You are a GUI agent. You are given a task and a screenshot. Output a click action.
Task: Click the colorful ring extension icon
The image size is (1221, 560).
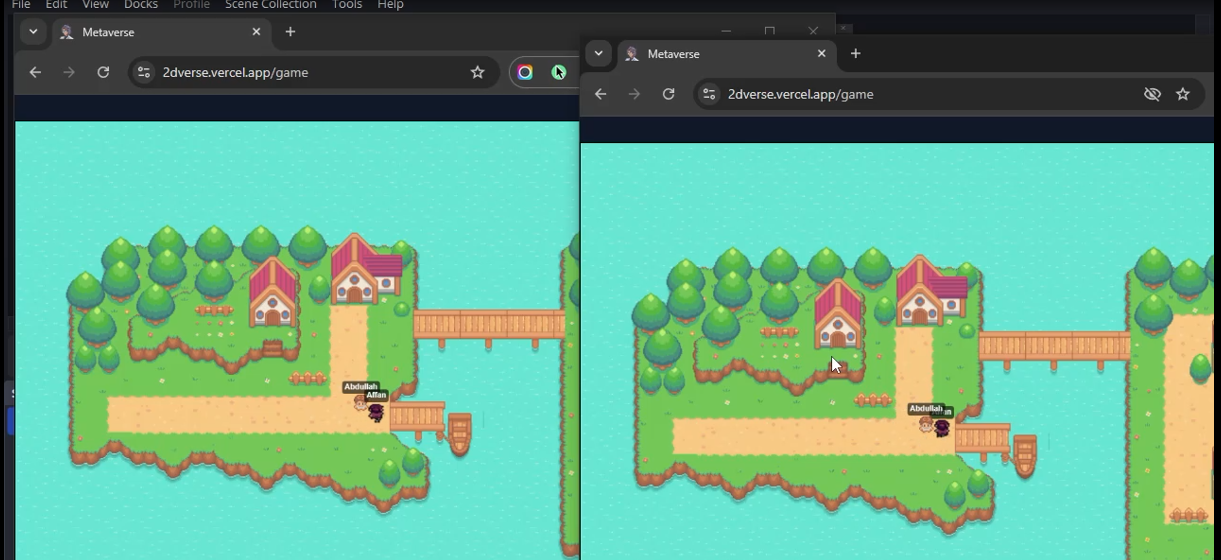(525, 72)
